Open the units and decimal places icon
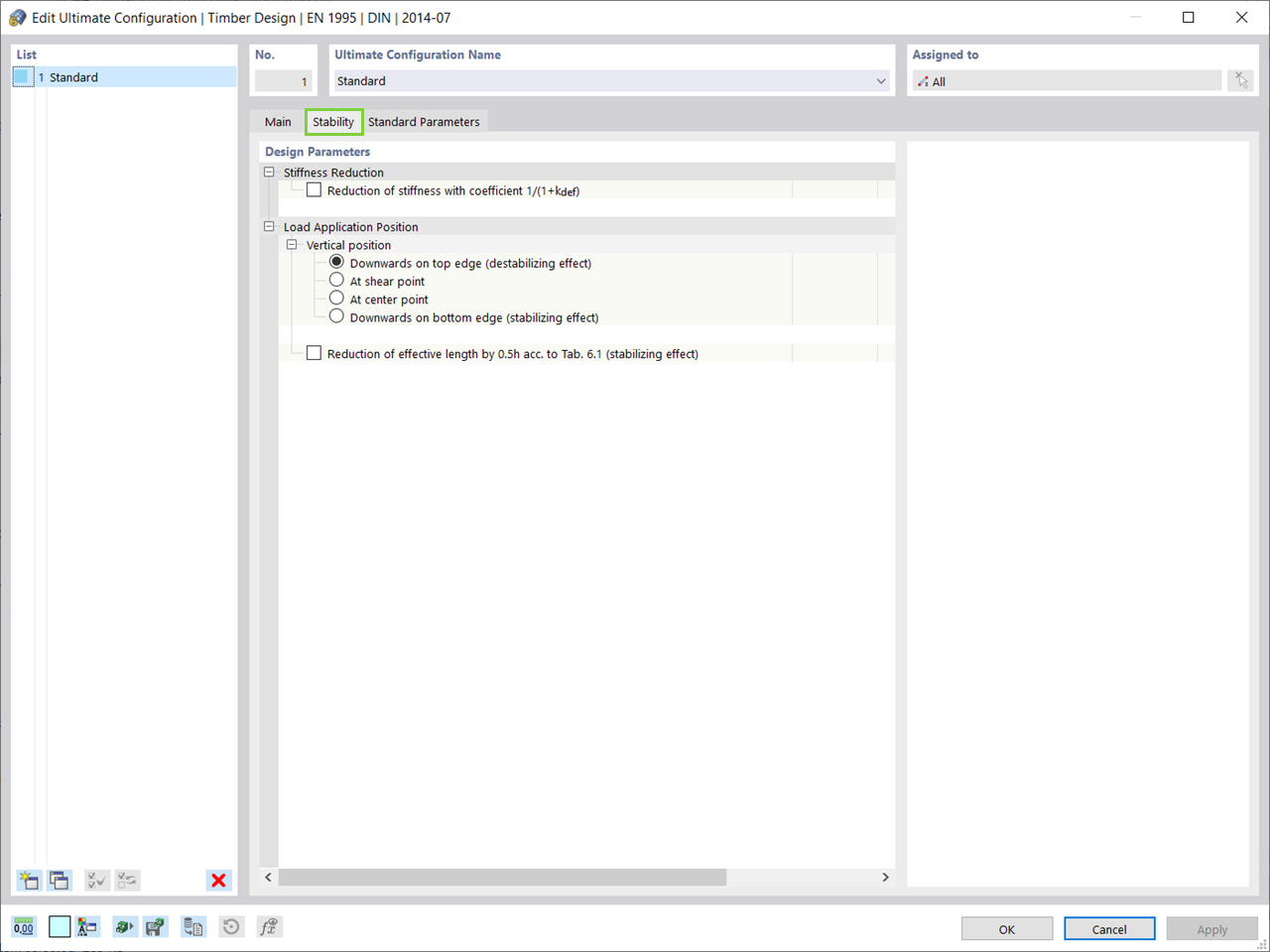Image resolution: width=1270 pixels, height=952 pixels. pyautogui.click(x=24, y=927)
